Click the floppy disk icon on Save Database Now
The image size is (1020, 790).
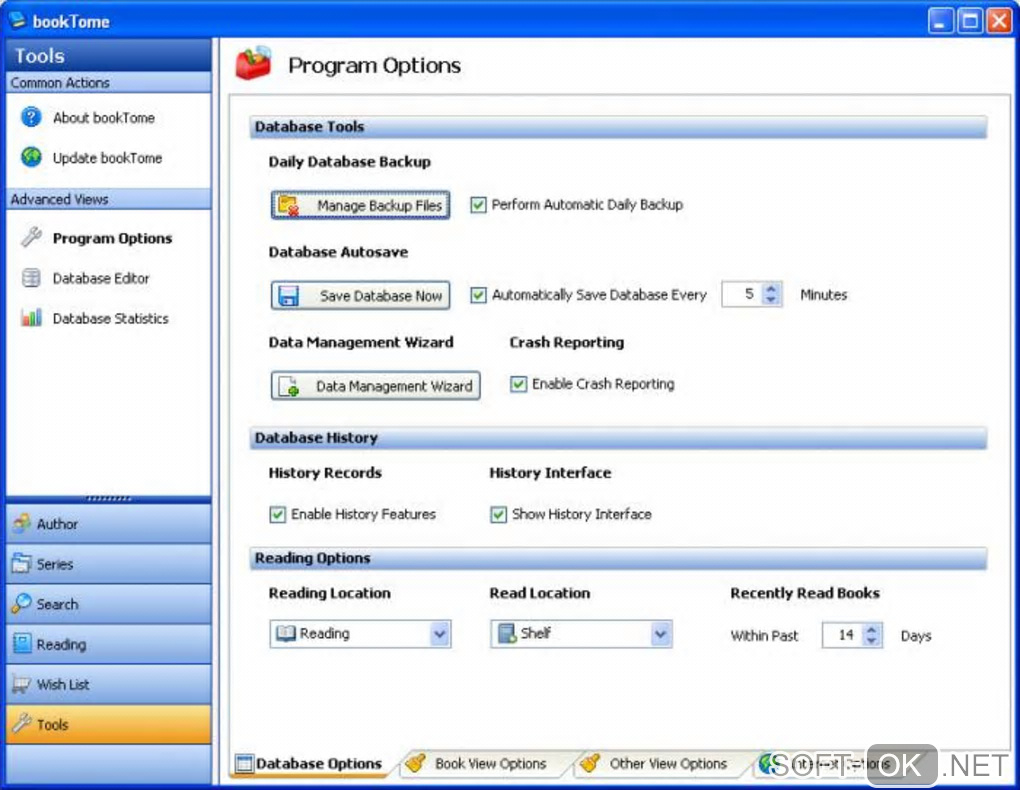tap(288, 295)
